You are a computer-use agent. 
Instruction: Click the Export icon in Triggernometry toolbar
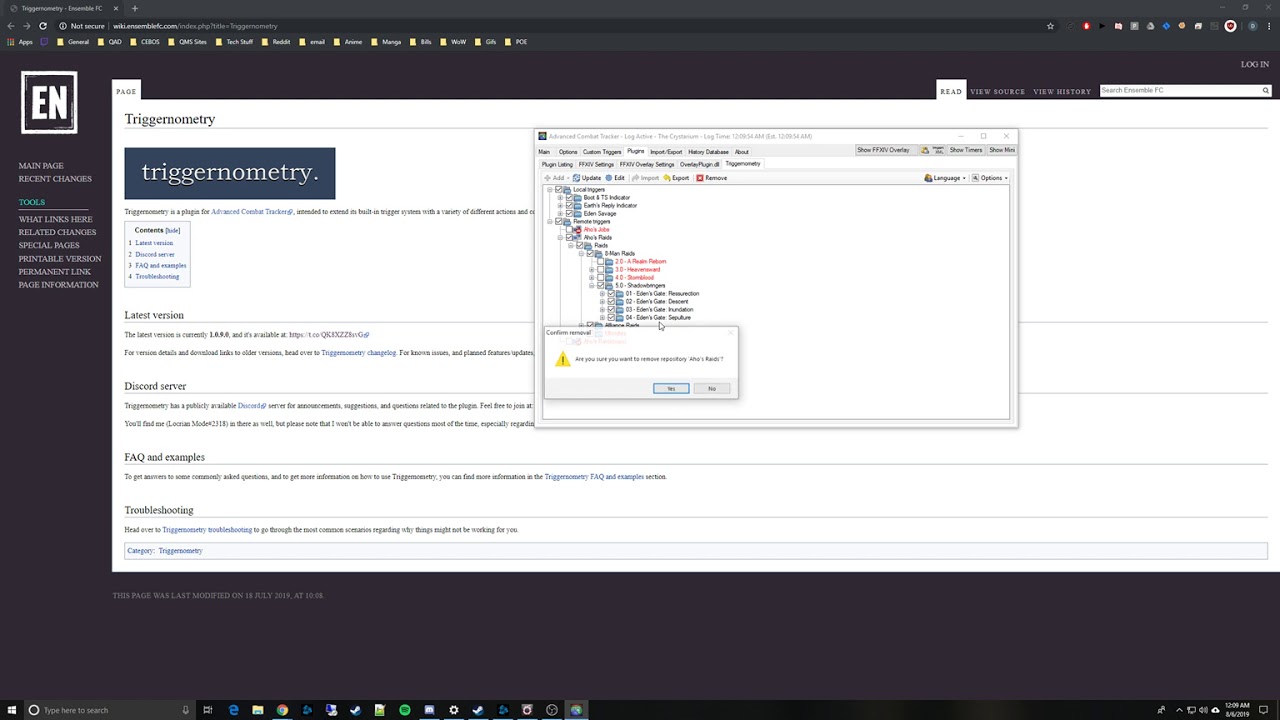pos(667,178)
